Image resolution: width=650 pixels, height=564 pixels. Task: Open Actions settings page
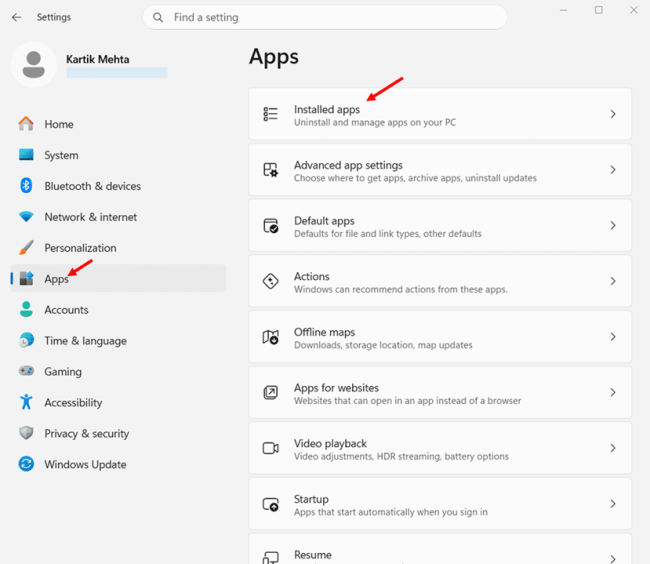click(440, 281)
